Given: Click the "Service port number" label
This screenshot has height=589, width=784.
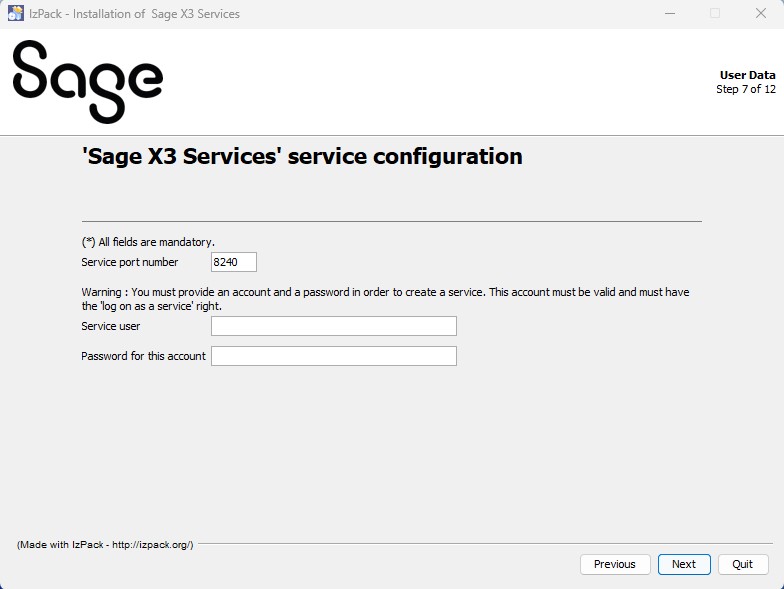Looking at the screenshot, I should (x=130, y=262).
